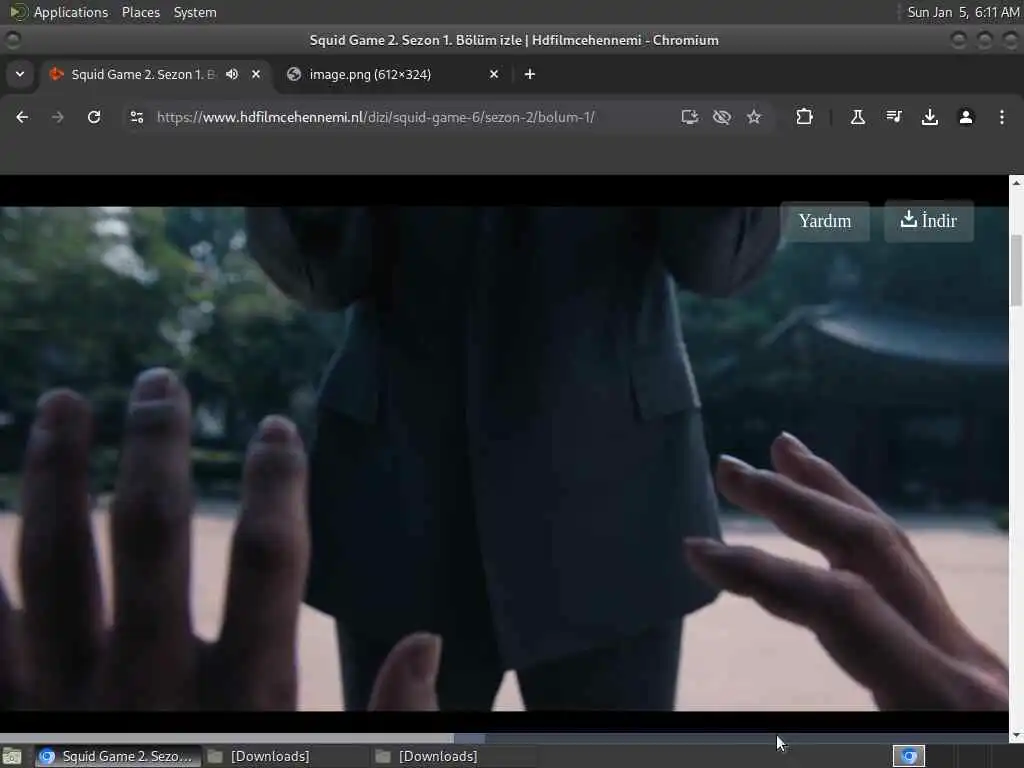Image resolution: width=1024 pixels, height=768 pixels.
Task: Click the scroll down arrow
Action: [x=1016, y=736]
